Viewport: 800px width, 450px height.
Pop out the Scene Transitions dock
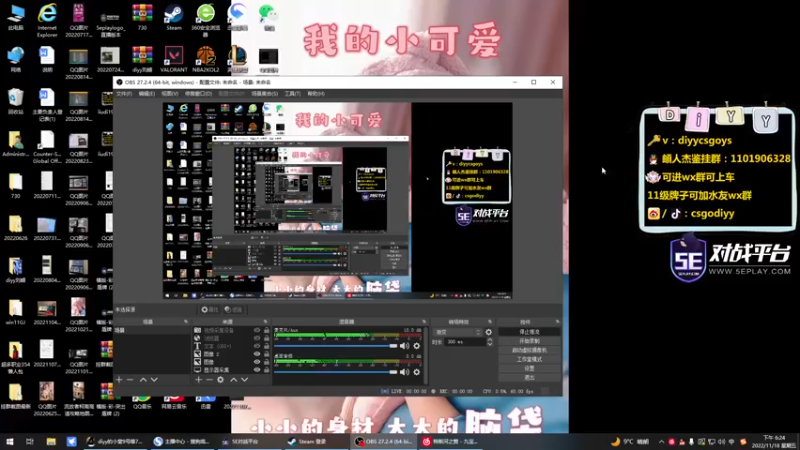pyautogui.click(x=490, y=322)
